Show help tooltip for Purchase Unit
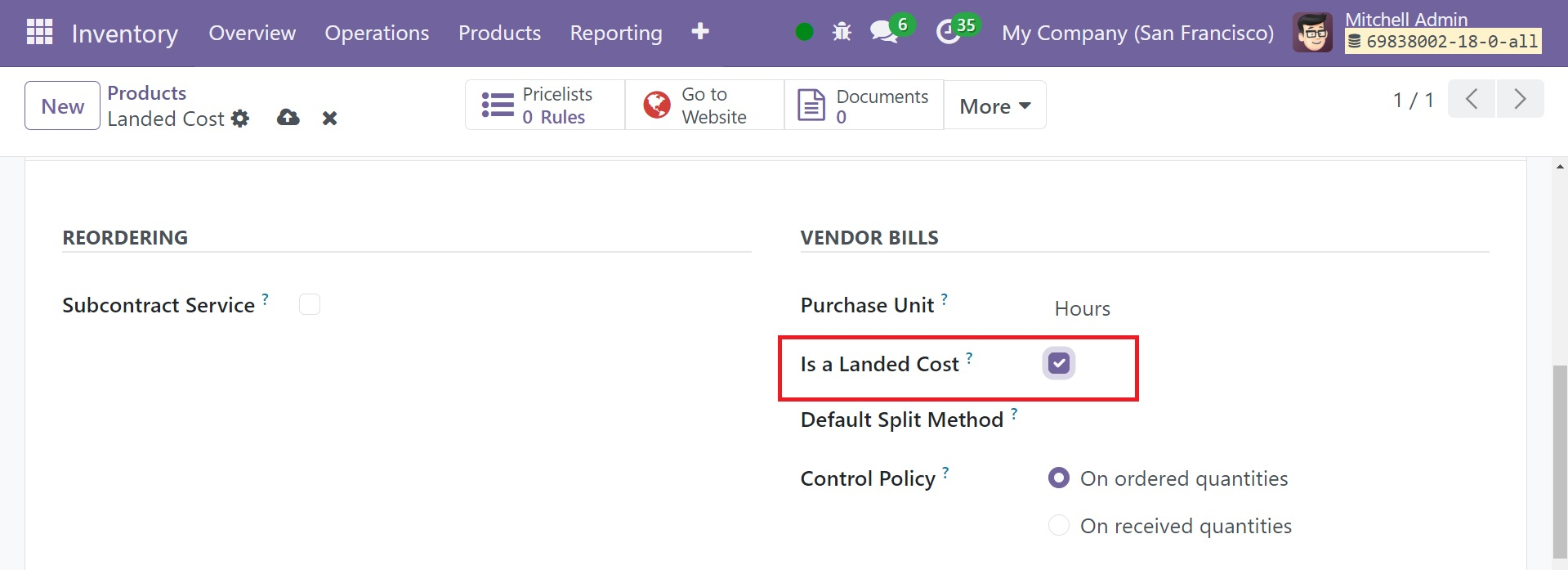Image resolution: width=1568 pixels, height=570 pixels. coord(944,299)
